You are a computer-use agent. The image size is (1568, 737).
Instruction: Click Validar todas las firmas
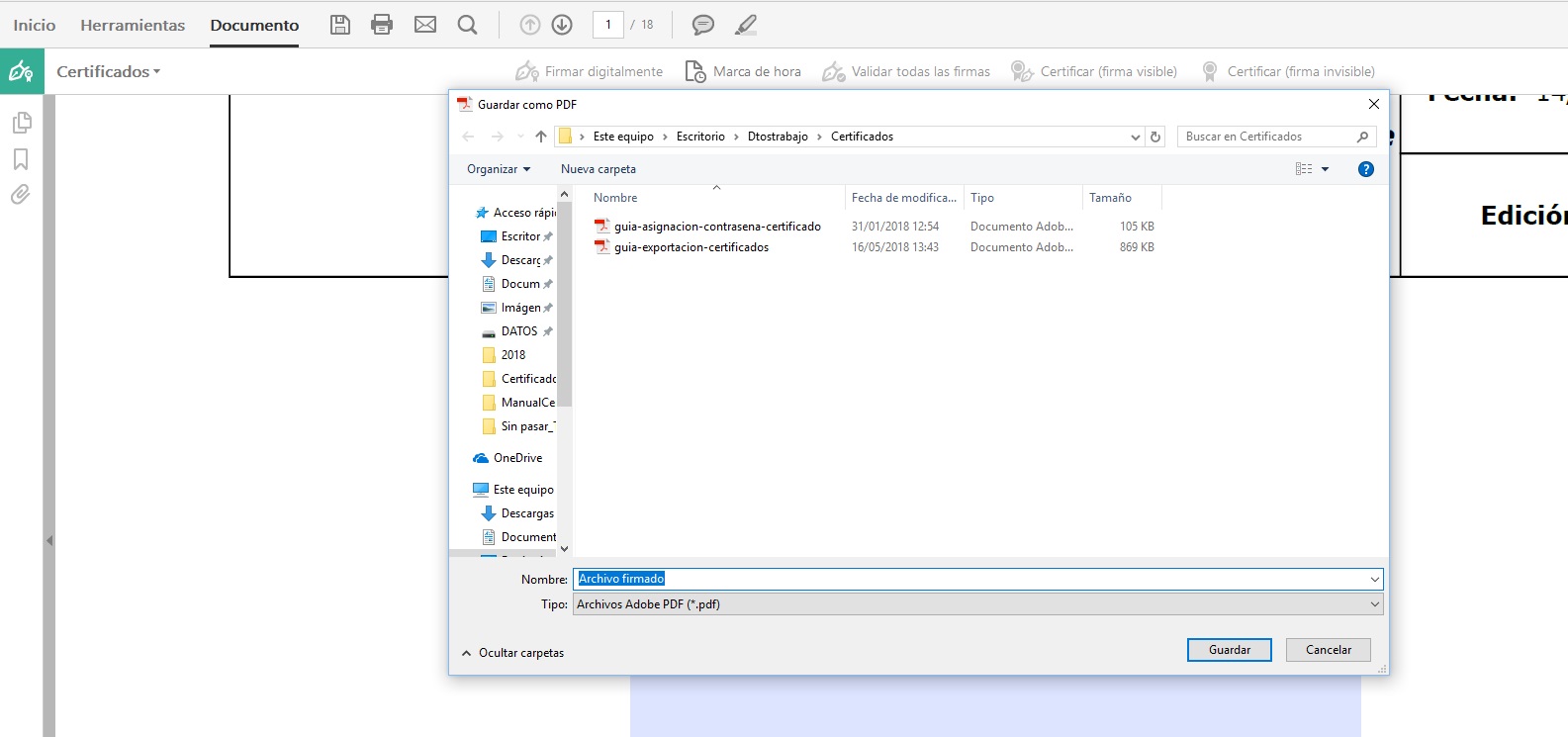point(906,71)
